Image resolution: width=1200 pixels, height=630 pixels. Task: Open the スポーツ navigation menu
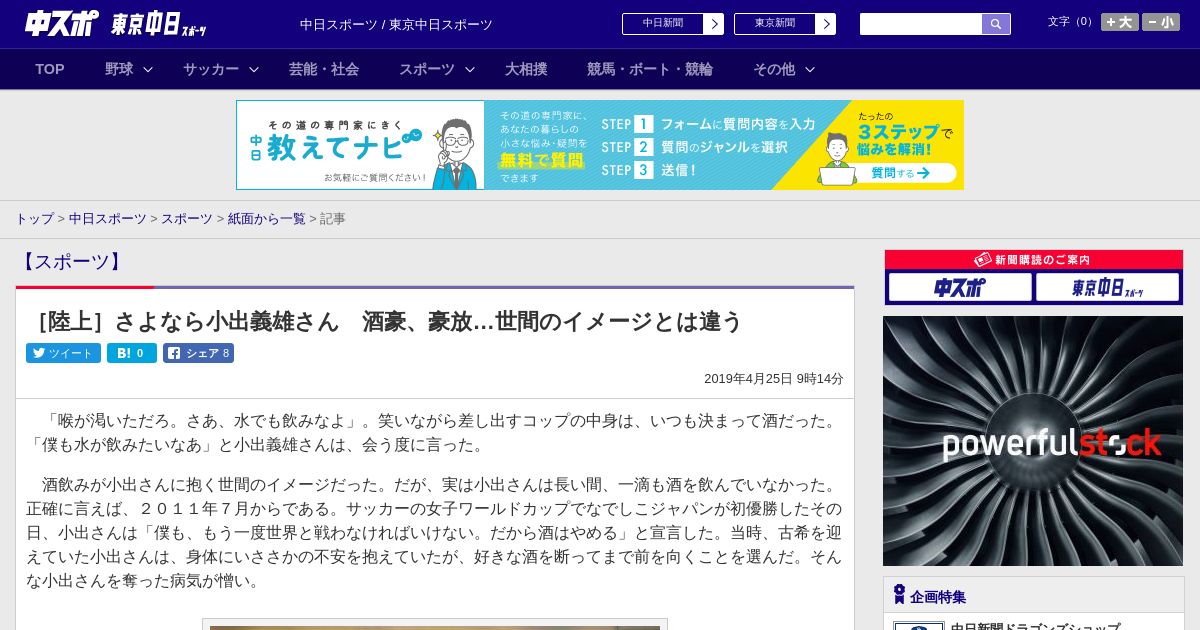427,69
